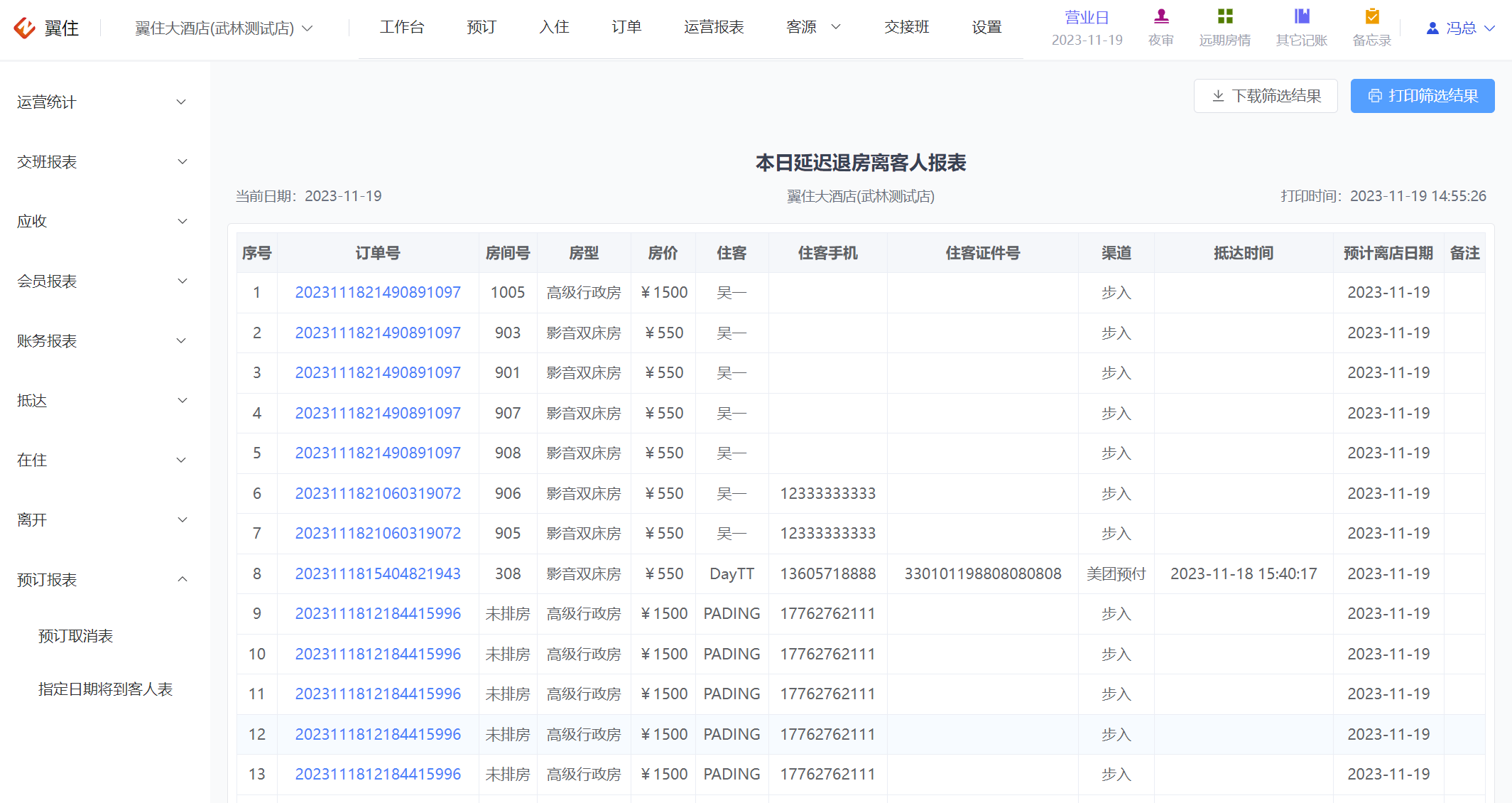Open the 交接班 menu item
Screen dimensions: 1512x803
coord(907,27)
